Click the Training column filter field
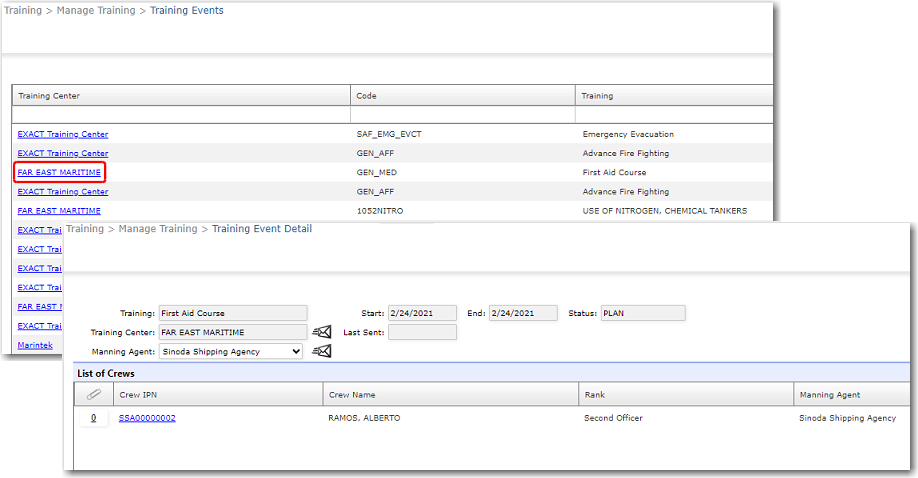Screen dimensions: 918x478 click(675, 115)
